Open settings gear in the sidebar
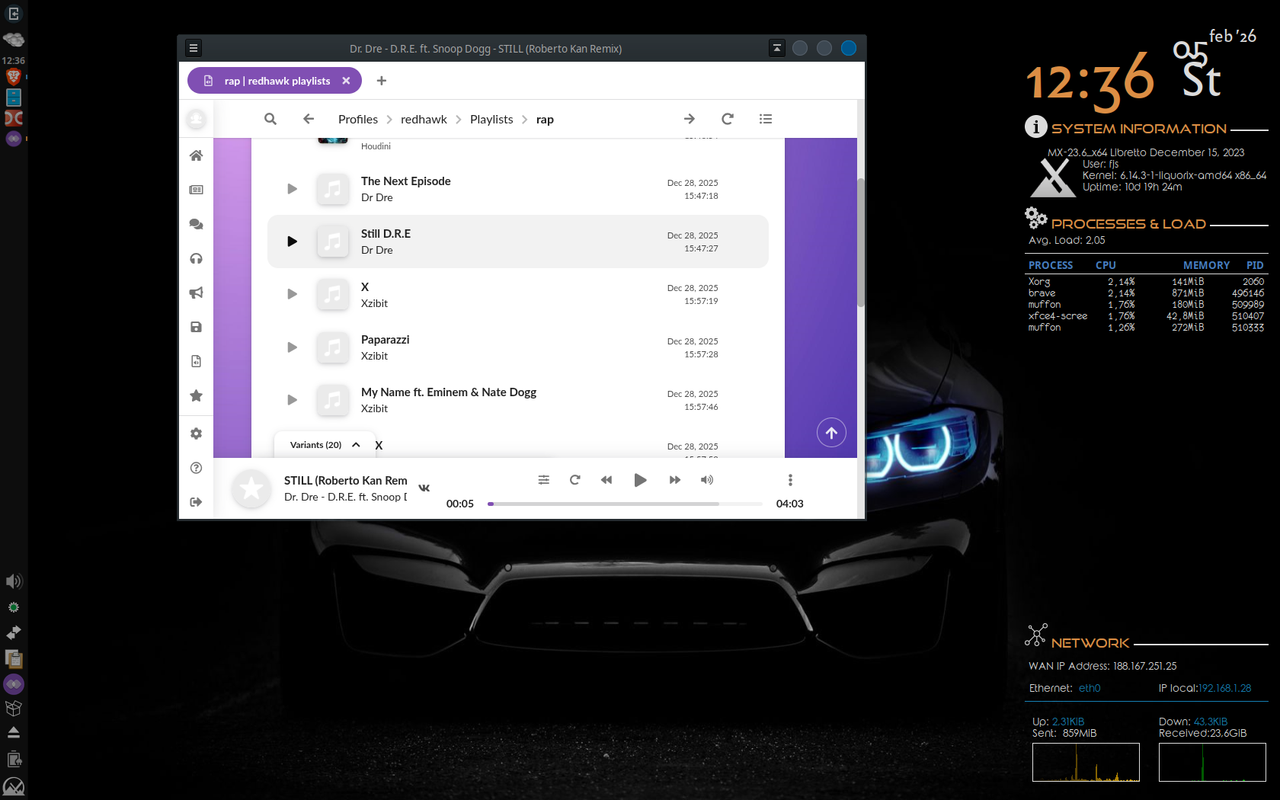The image size is (1280, 800). [x=196, y=434]
